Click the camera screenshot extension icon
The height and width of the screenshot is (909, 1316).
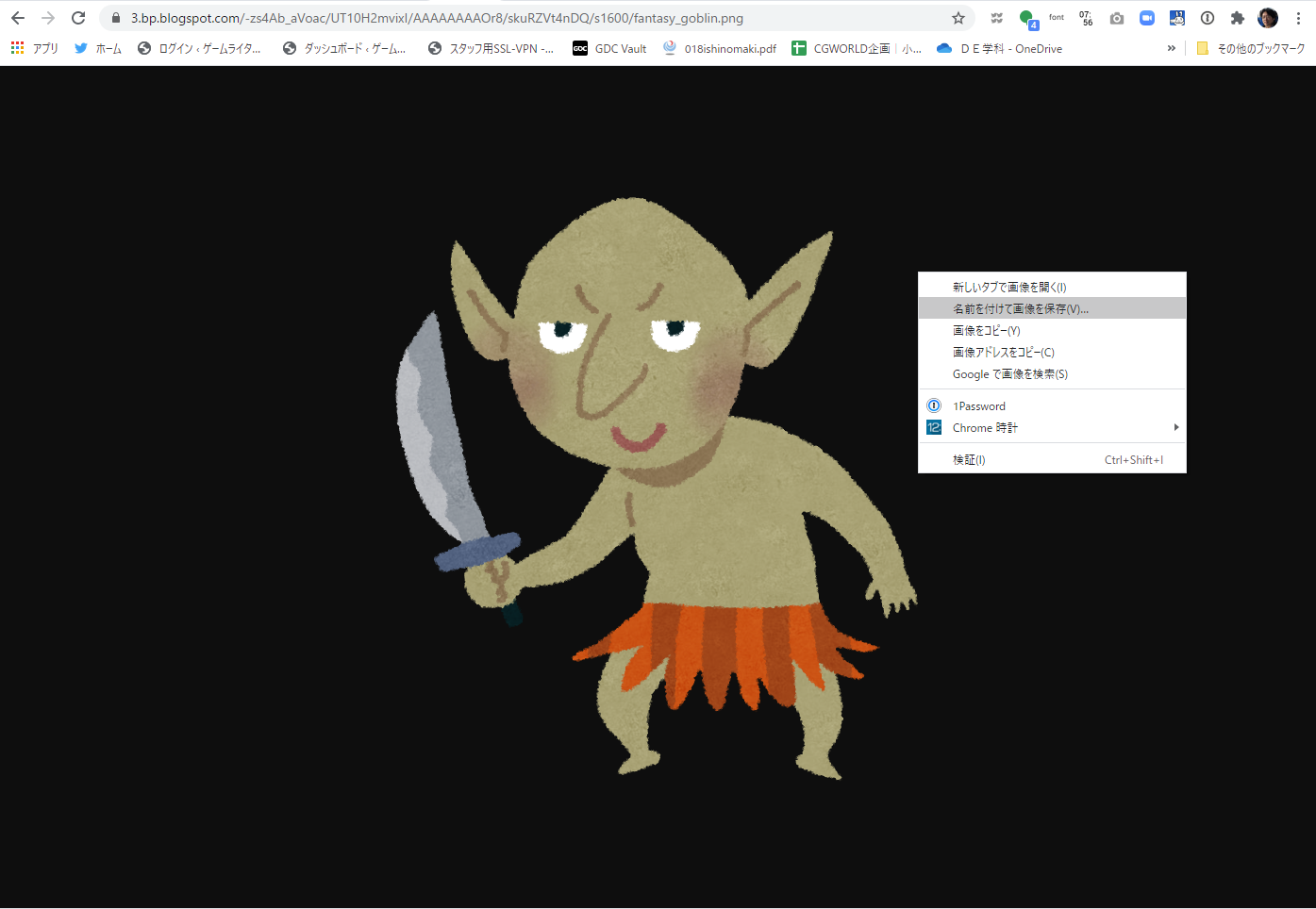1117,18
